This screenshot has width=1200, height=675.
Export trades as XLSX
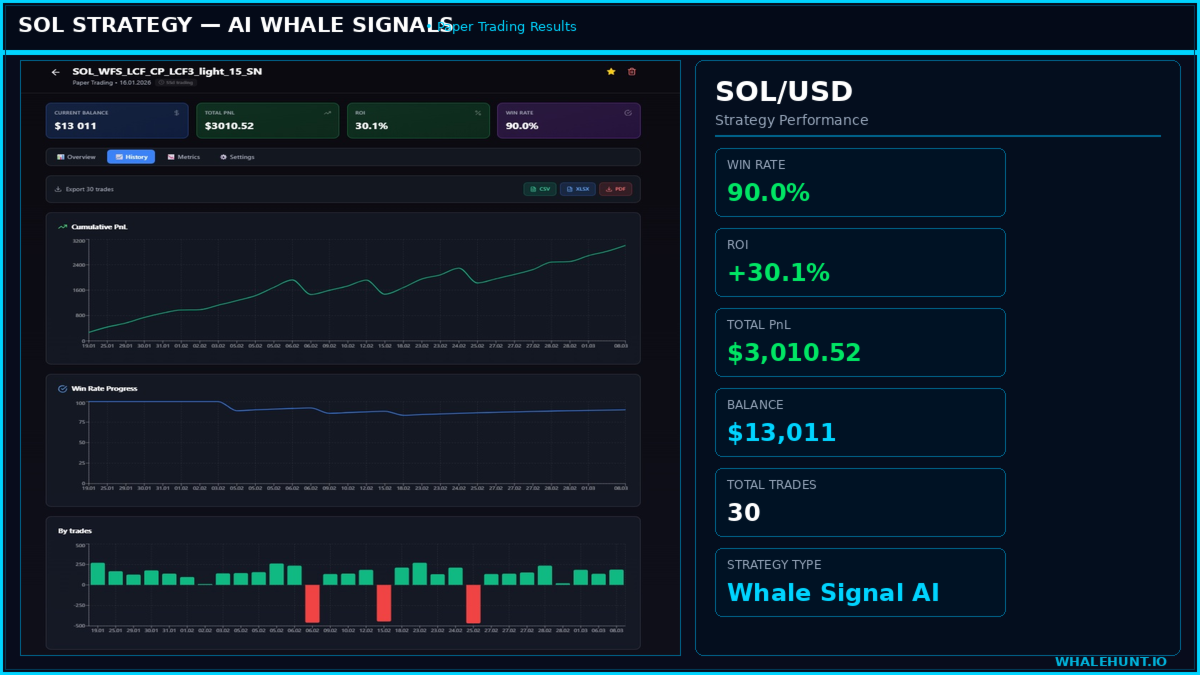pyautogui.click(x=578, y=189)
